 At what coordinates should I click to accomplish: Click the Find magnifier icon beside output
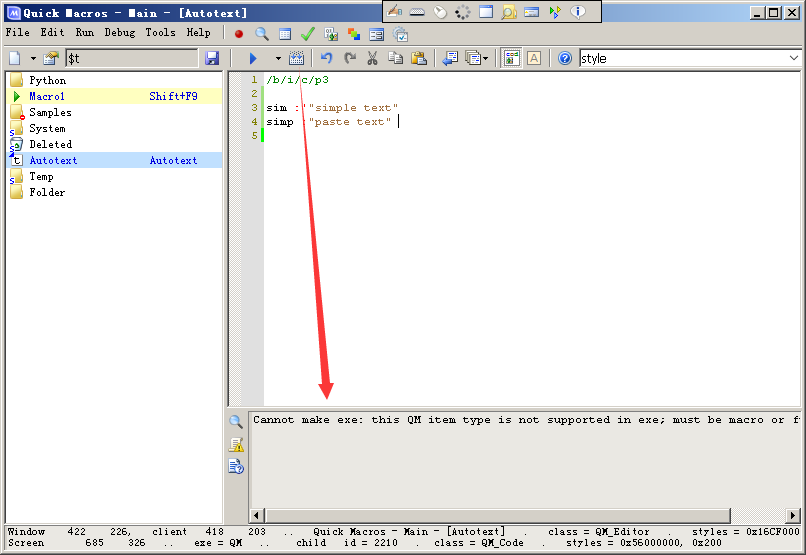(x=236, y=422)
